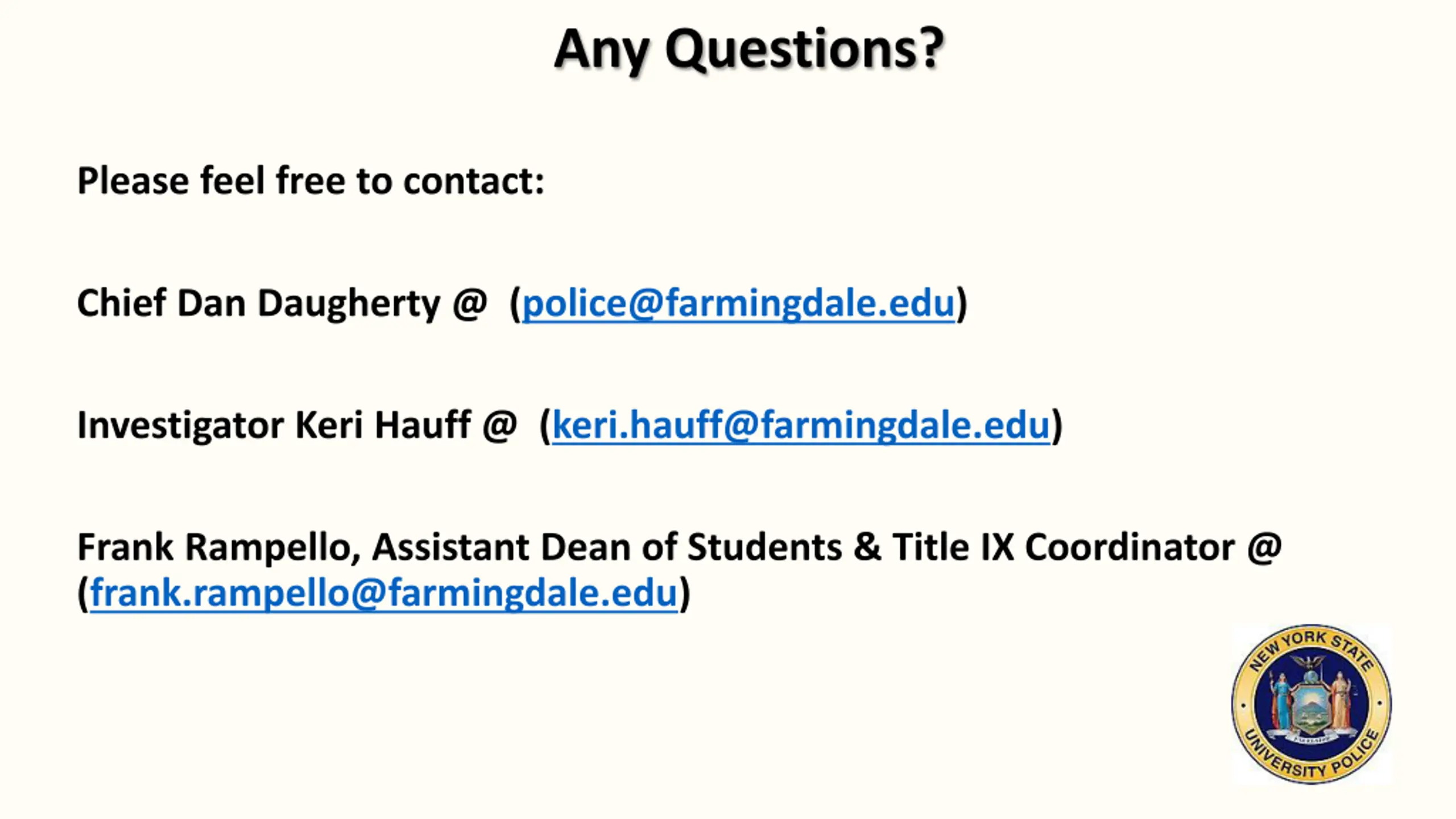Screen dimensions: 1456x819
Task: Select the "Any Questions?" slide title
Action: point(748,50)
